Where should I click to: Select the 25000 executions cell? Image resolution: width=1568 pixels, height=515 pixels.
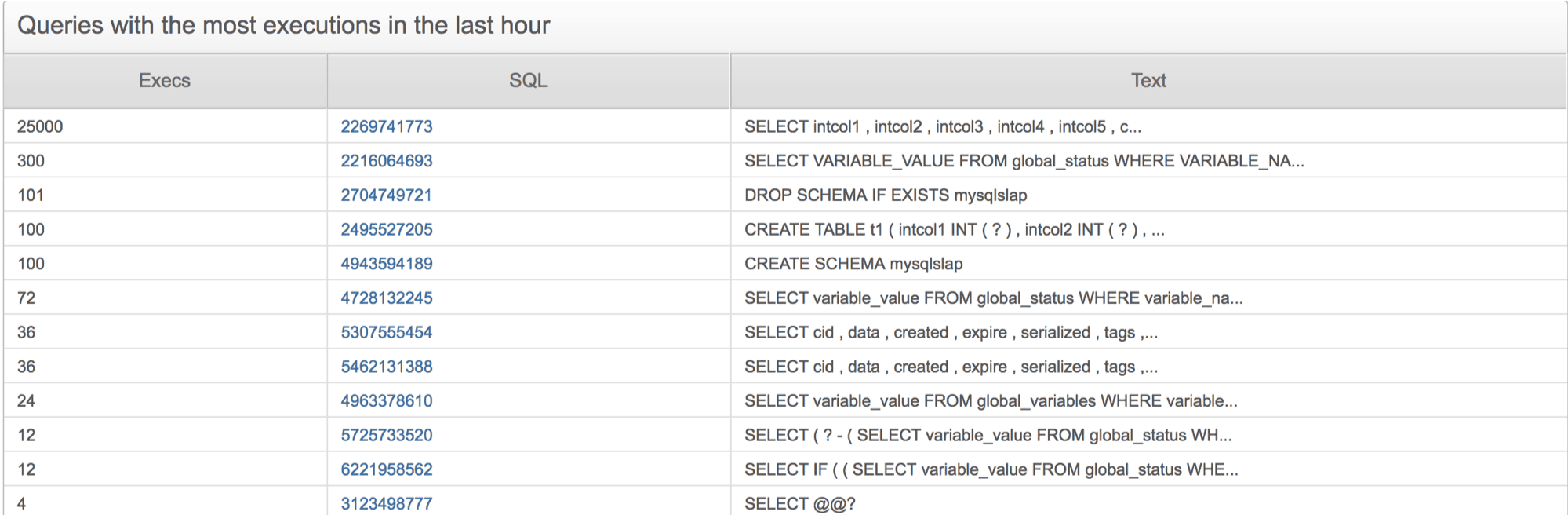[40, 126]
